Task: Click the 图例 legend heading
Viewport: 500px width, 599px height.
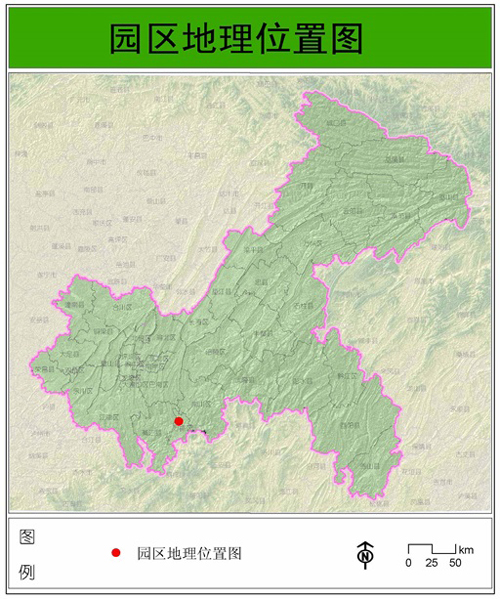Action: (27, 555)
